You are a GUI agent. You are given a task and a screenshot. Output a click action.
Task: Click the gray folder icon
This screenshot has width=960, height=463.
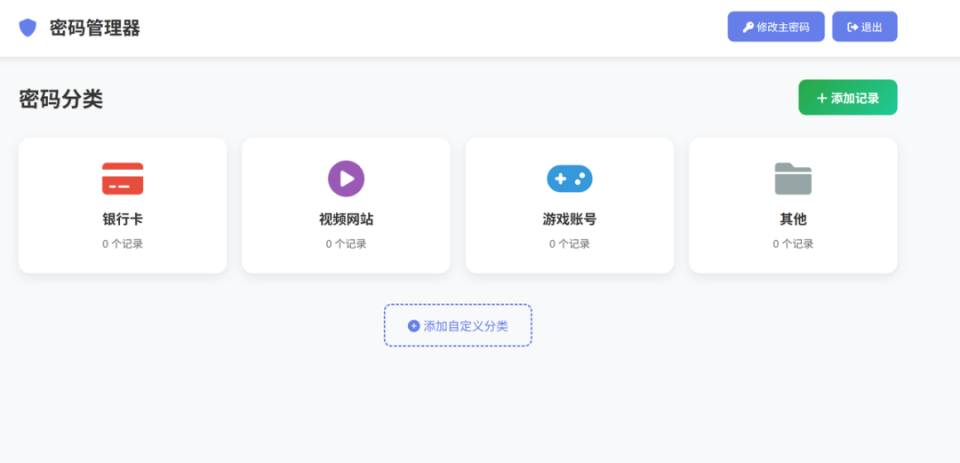(793, 179)
